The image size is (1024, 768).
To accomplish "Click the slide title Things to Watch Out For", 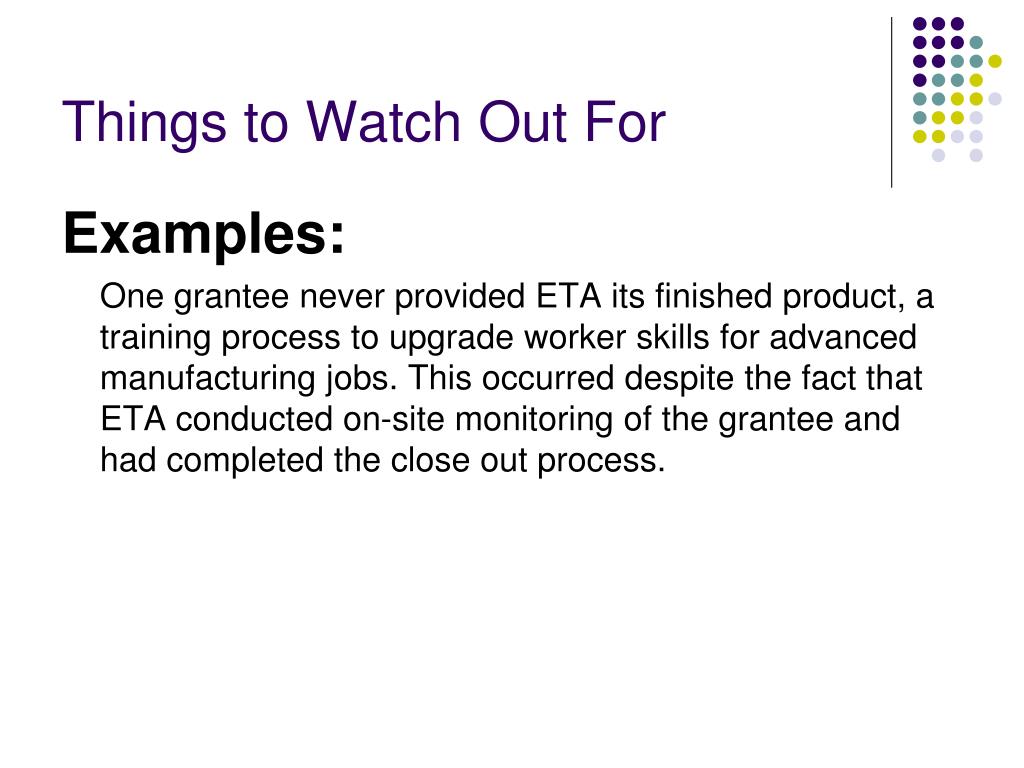I will (364, 122).
